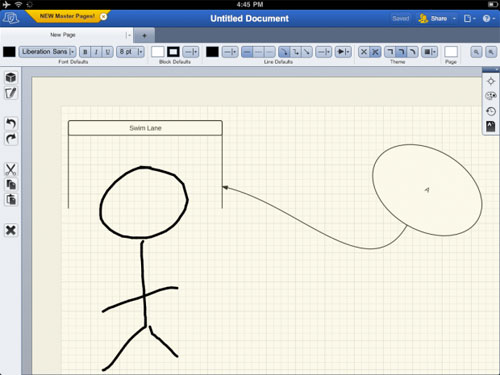Pick the black line color swatch
Screen dimensions: 500x375
click(x=212, y=52)
